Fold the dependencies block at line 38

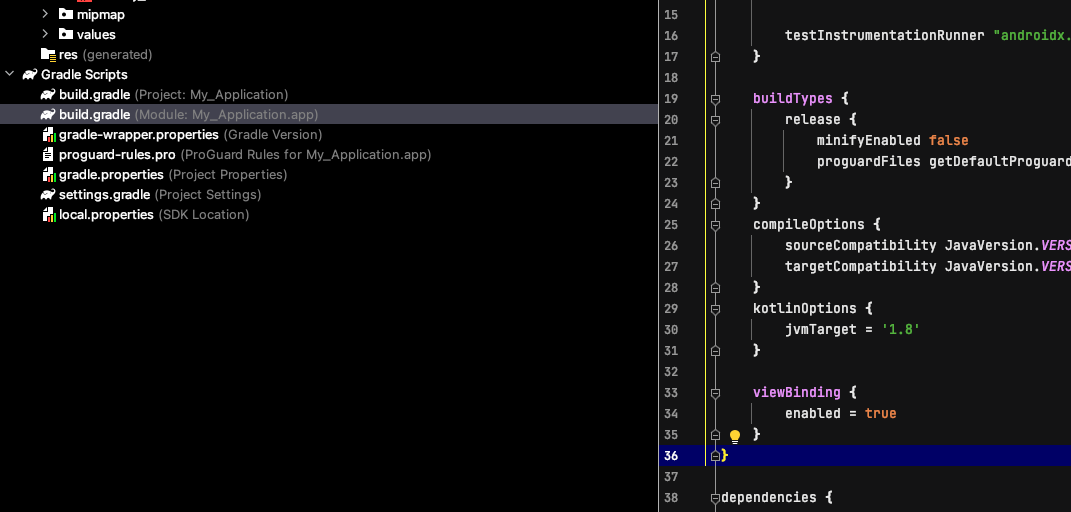pyautogui.click(x=715, y=498)
